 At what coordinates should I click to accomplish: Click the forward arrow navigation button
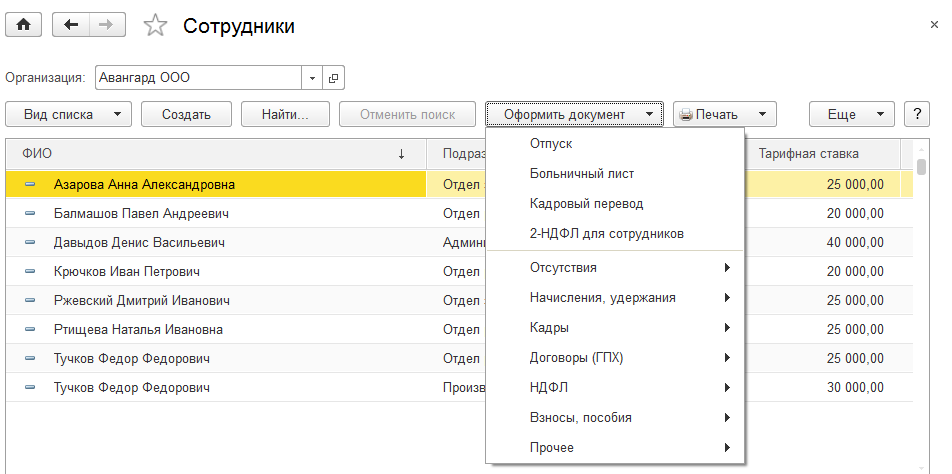[104, 26]
